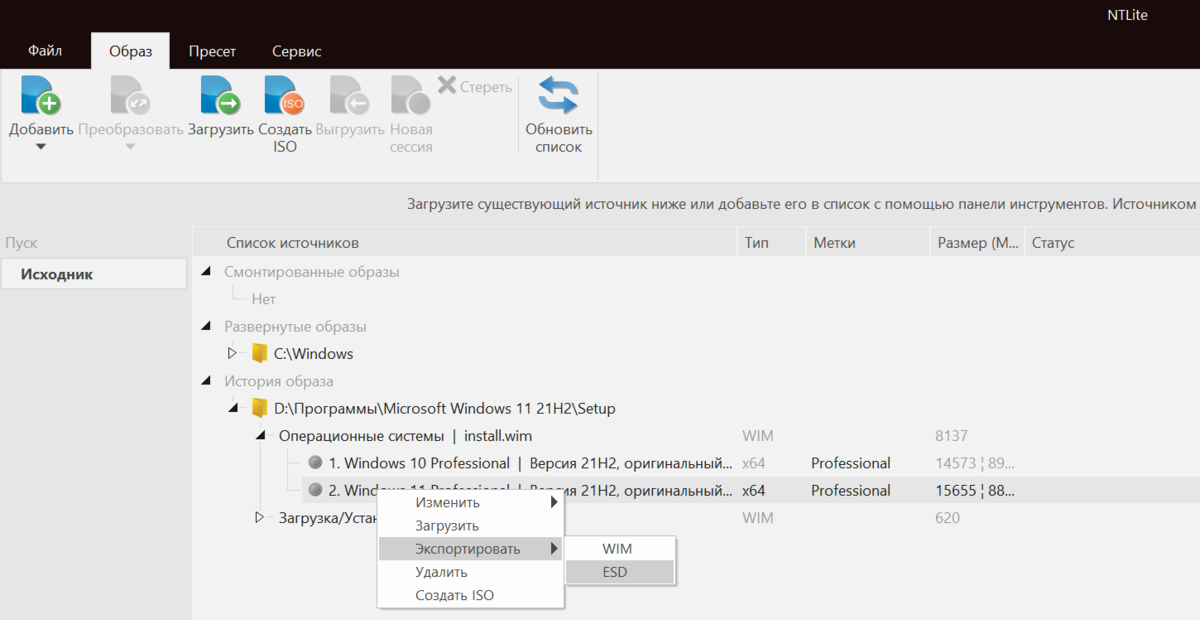Choose Создать ISO in the context menu
The image size is (1200, 620).
470,595
